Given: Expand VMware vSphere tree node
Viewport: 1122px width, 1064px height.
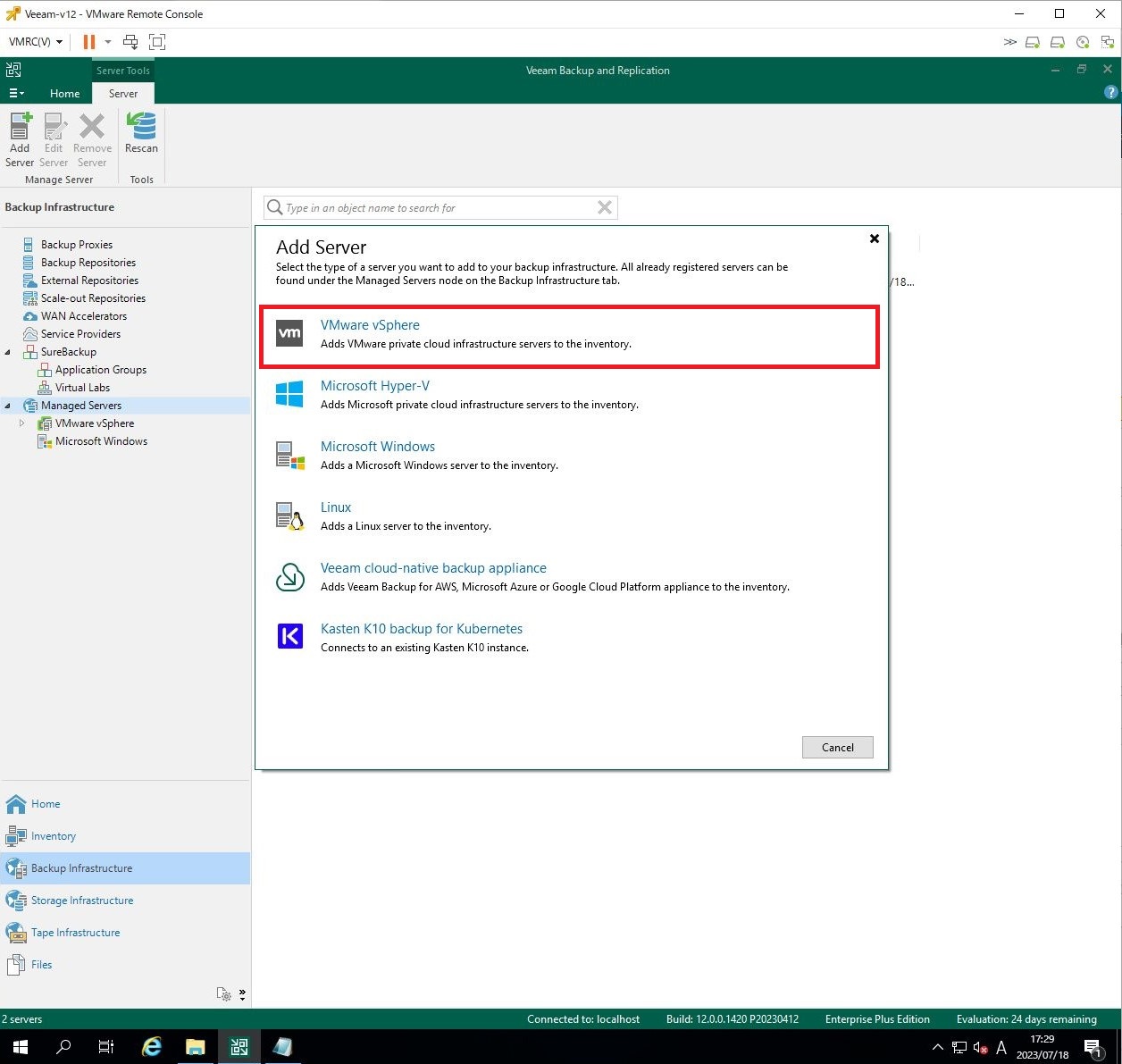Looking at the screenshot, I should pyautogui.click(x=22, y=423).
